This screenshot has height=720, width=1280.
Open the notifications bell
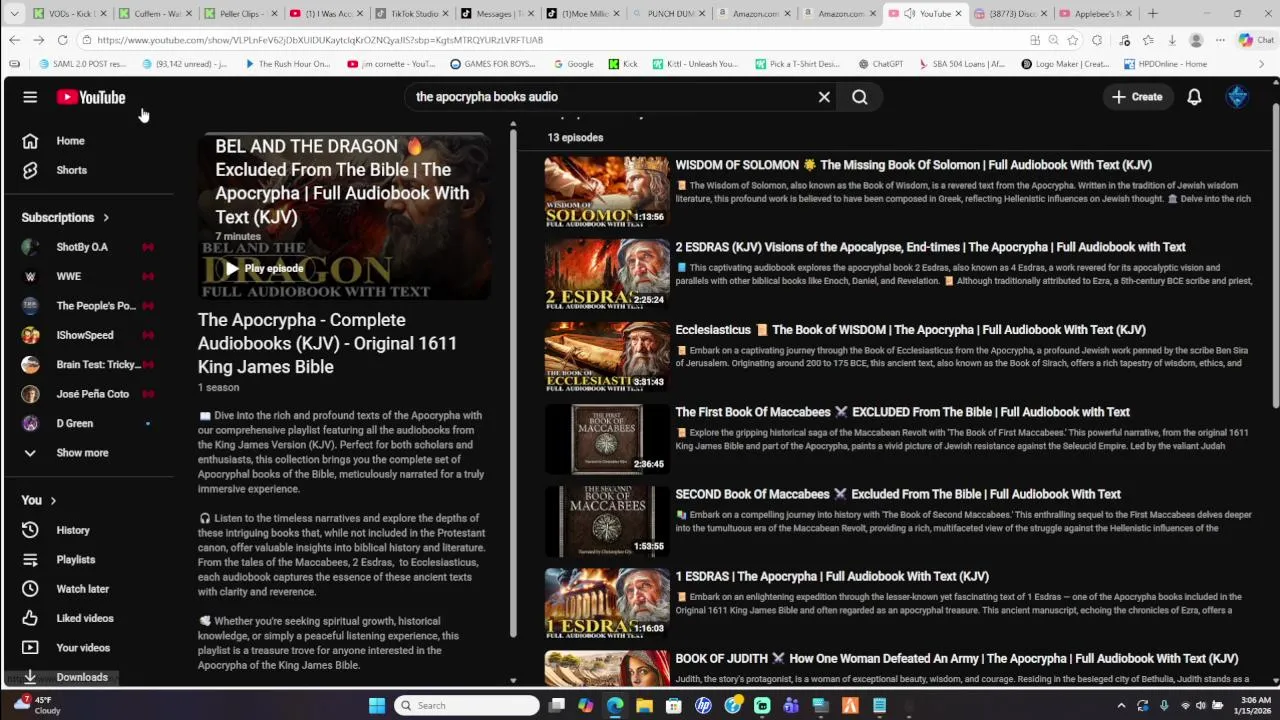point(1194,97)
